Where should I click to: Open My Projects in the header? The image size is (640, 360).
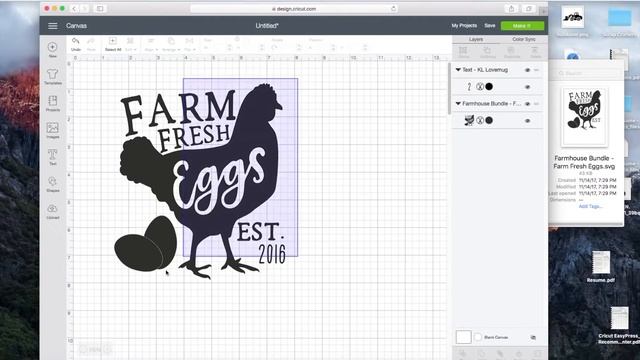tap(464, 25)
